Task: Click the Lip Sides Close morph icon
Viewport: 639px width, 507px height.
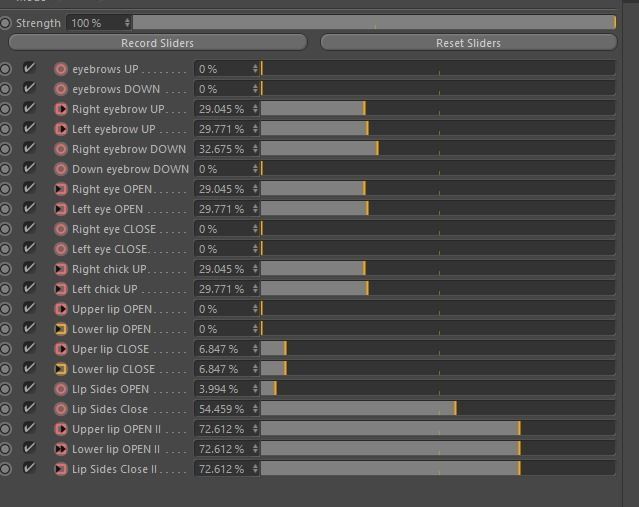Action: point(61,409)
